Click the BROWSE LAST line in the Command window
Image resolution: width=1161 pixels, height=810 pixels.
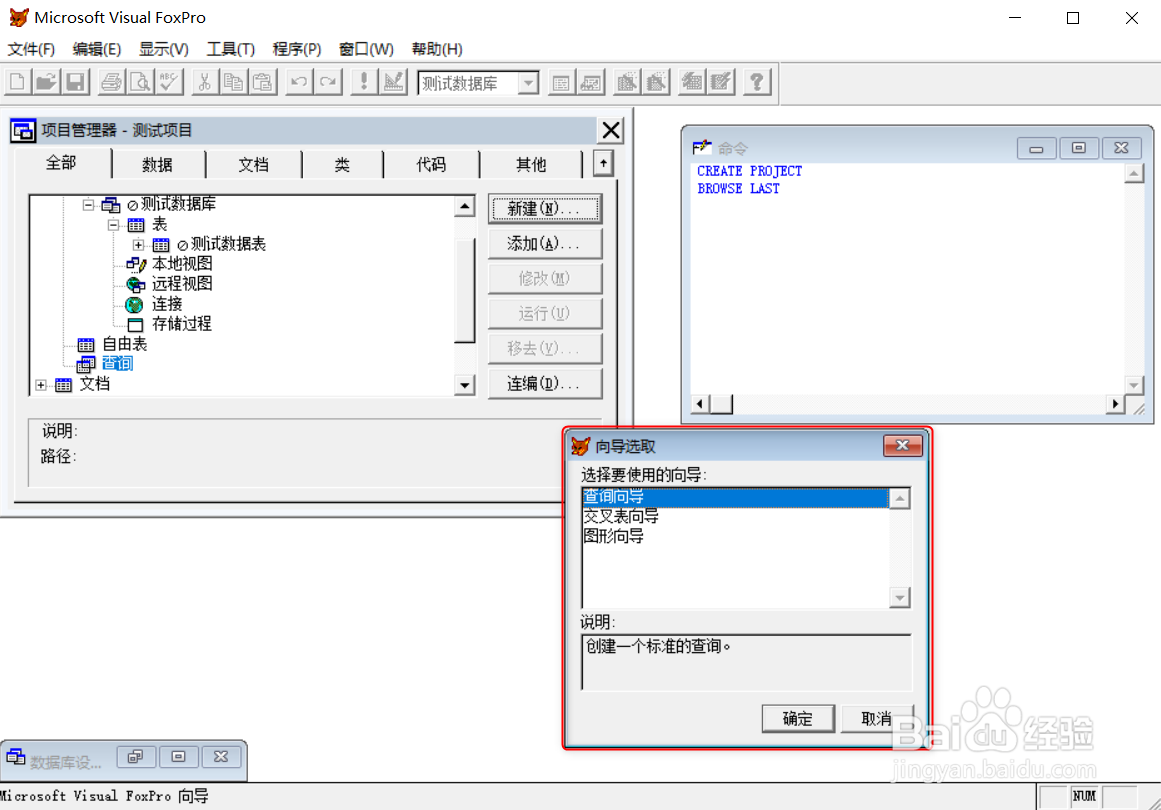point(738,189)
